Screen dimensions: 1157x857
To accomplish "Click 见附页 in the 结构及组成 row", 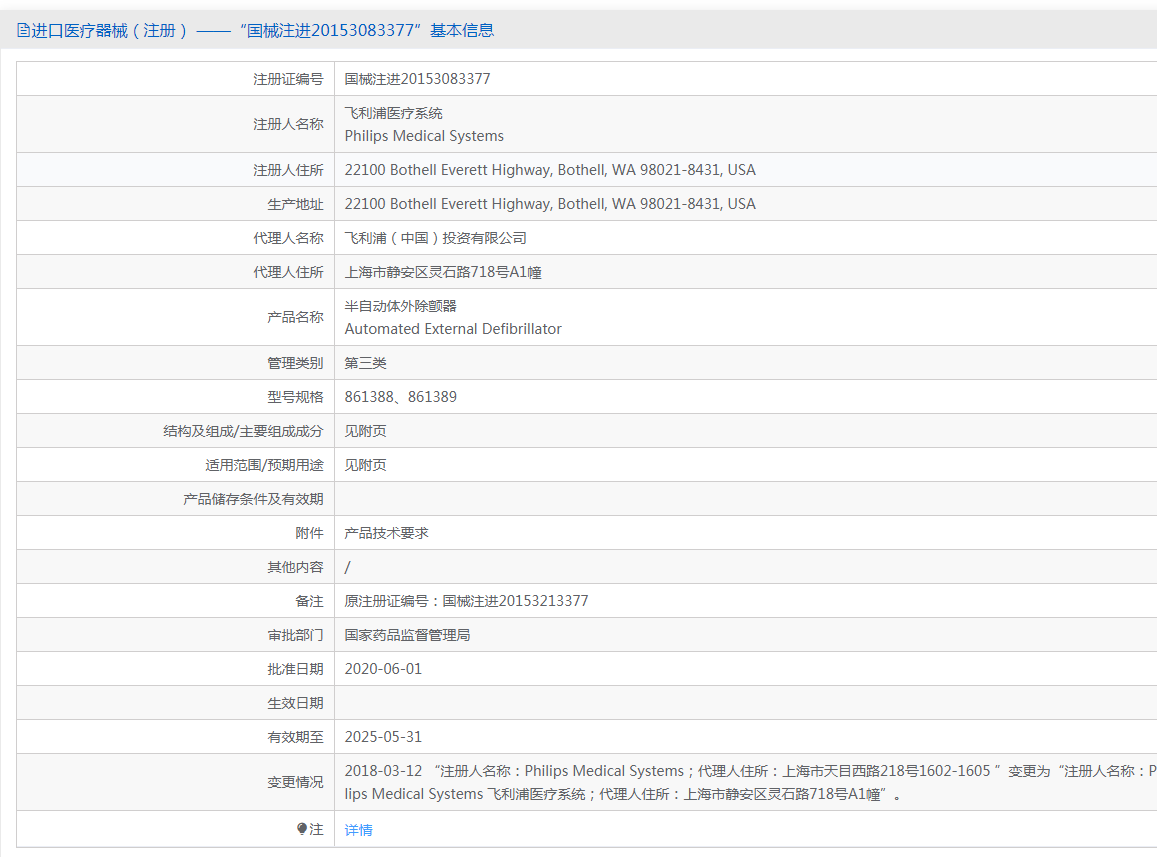I will point(365,431).
